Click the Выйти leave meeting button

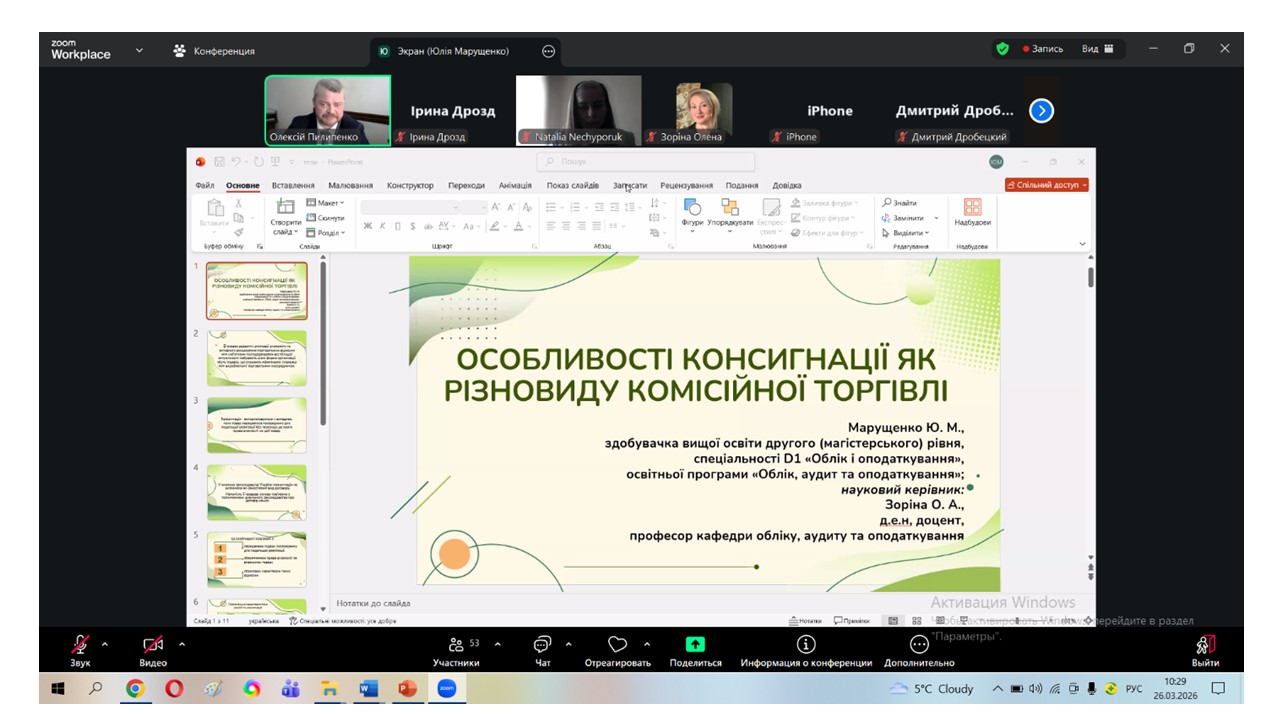tap(1205, 645)
